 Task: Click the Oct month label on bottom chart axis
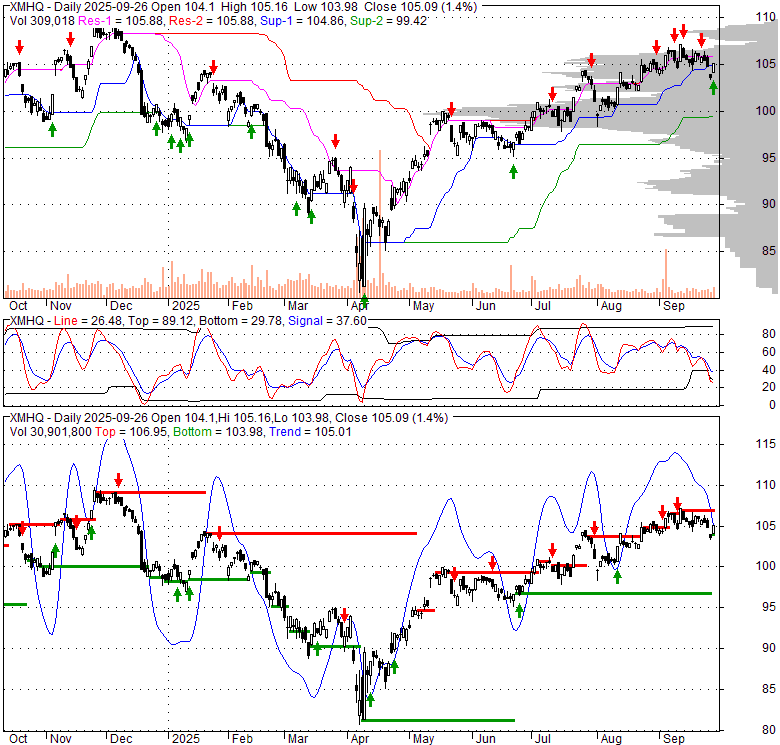coord(18,739)
